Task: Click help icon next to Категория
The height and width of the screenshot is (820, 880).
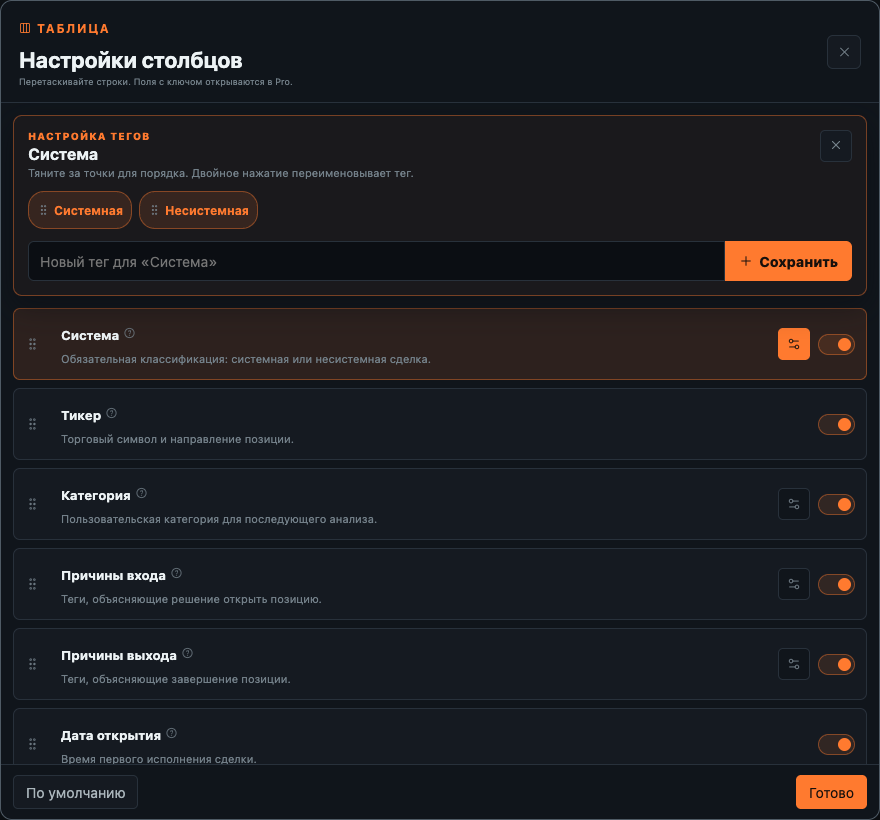Action: 141,493
